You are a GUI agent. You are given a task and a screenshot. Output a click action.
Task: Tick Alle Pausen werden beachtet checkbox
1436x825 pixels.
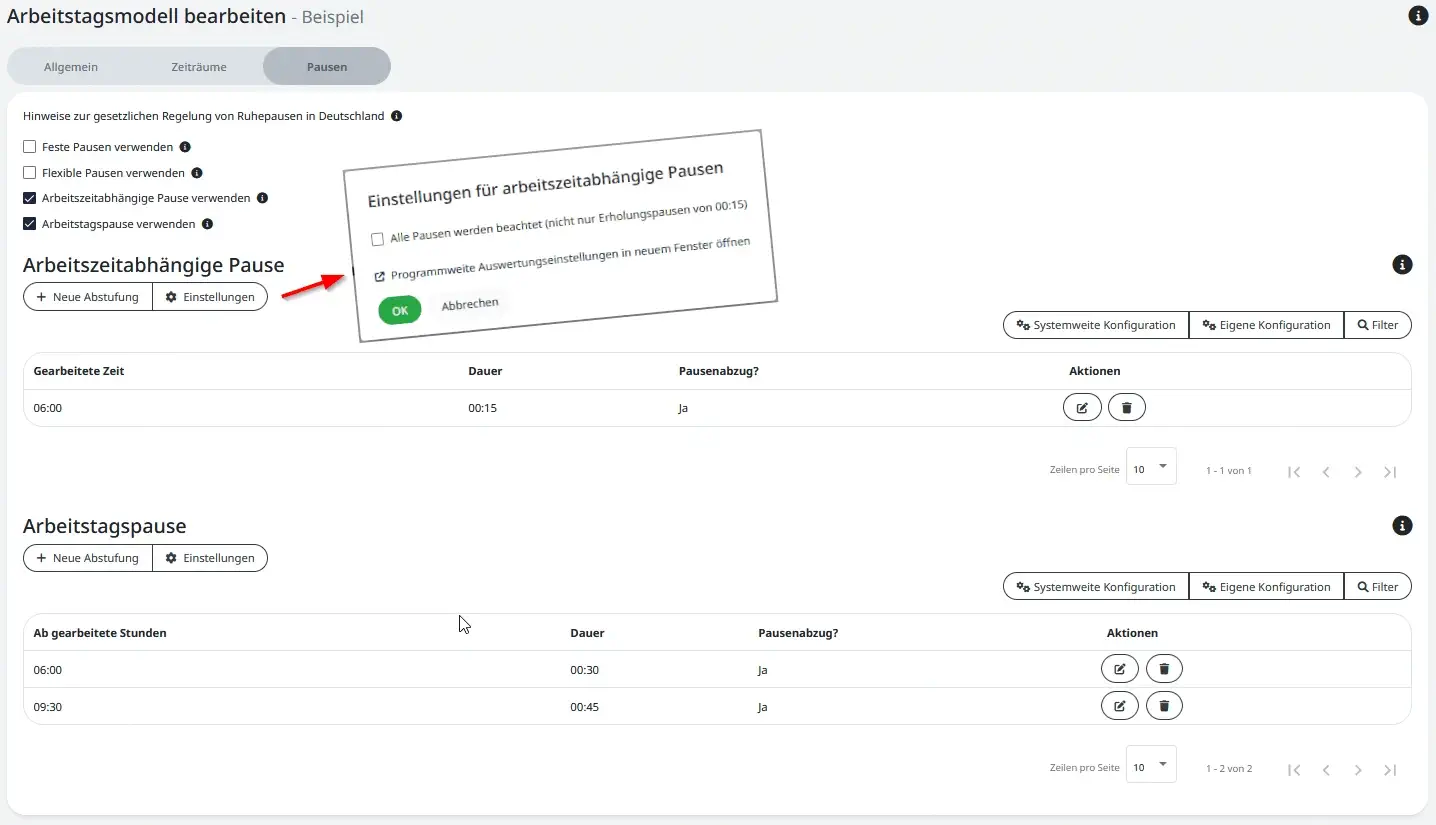pyautogui.click(x=377, y=239)
